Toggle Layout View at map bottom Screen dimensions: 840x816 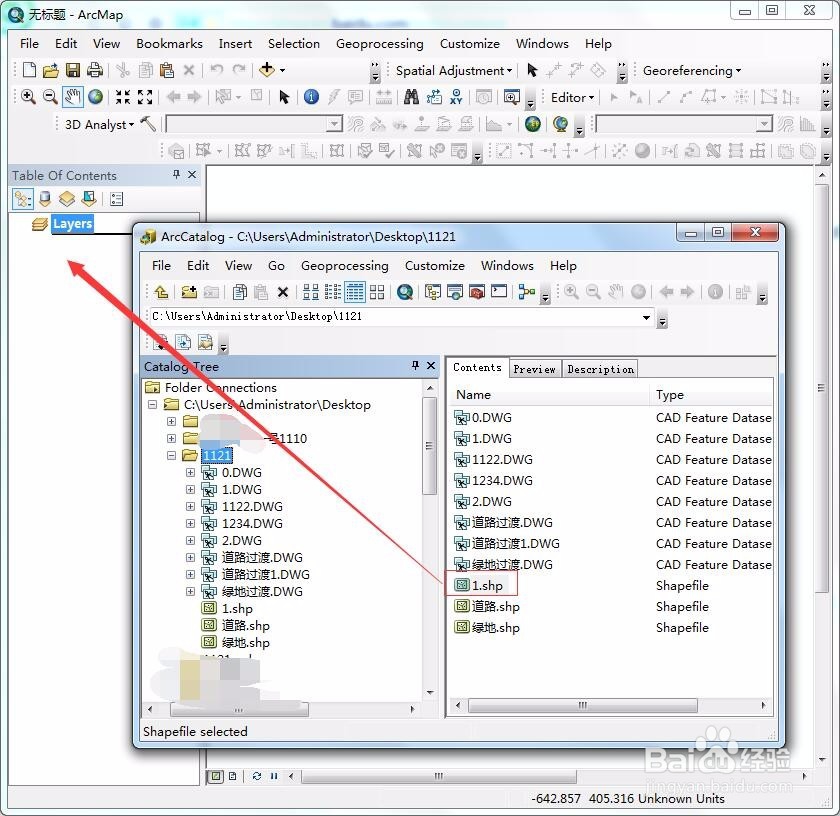pos(232,776)
